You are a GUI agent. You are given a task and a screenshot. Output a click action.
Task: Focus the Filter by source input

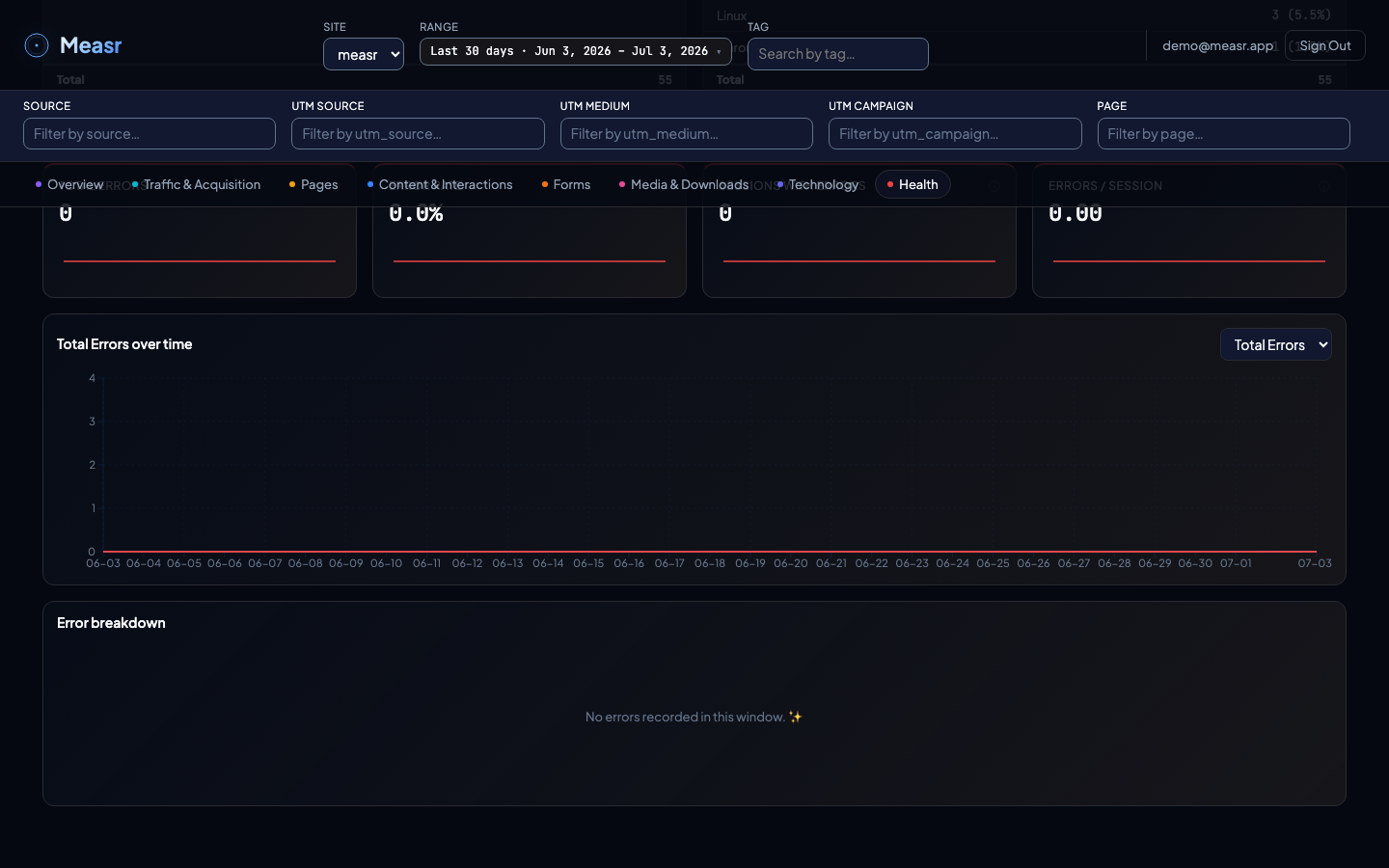[x=150, y=134]
